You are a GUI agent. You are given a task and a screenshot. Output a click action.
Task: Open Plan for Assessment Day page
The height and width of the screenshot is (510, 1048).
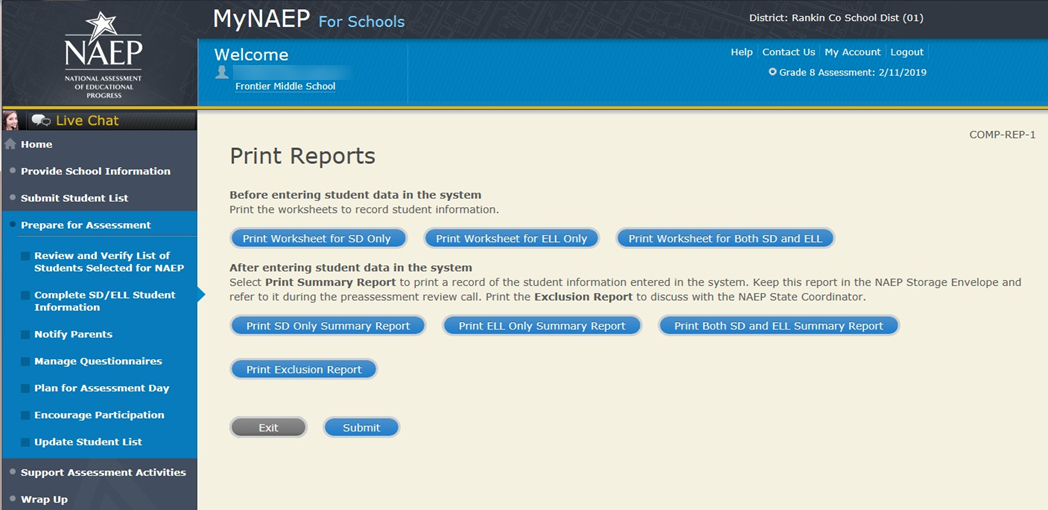[x=102, y=388]
